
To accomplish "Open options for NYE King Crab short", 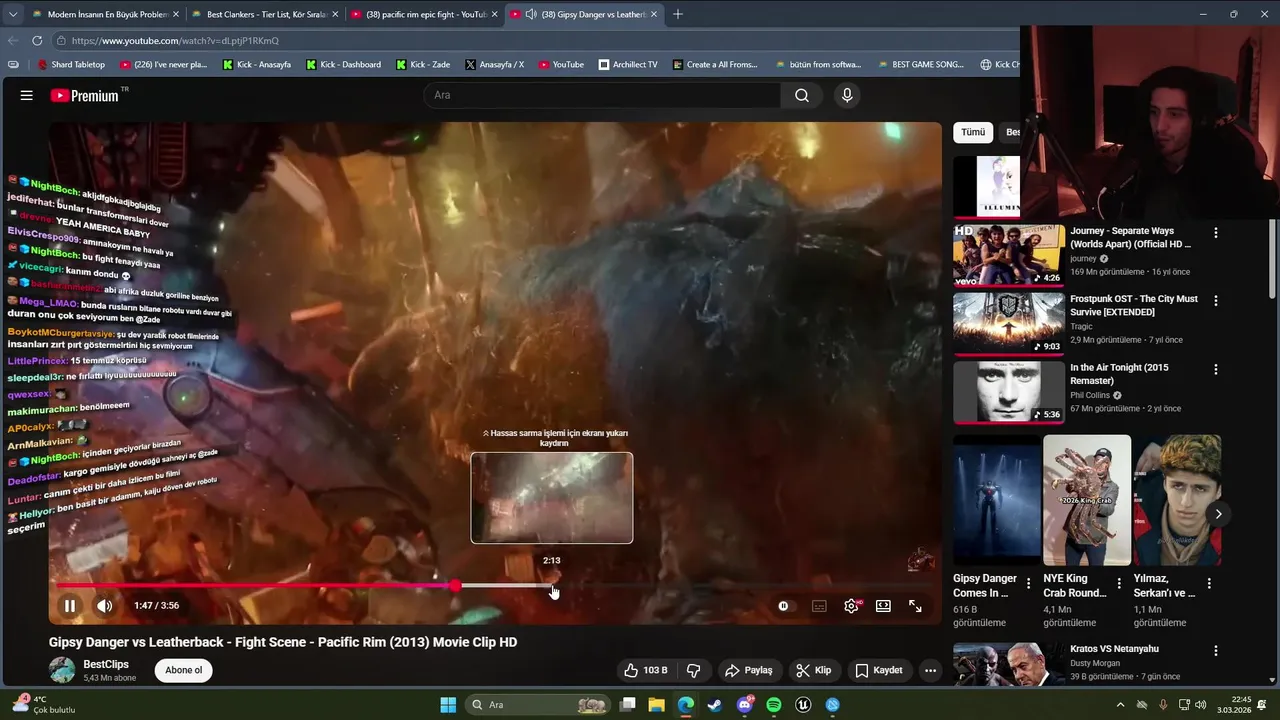I will pos(1119,583).
